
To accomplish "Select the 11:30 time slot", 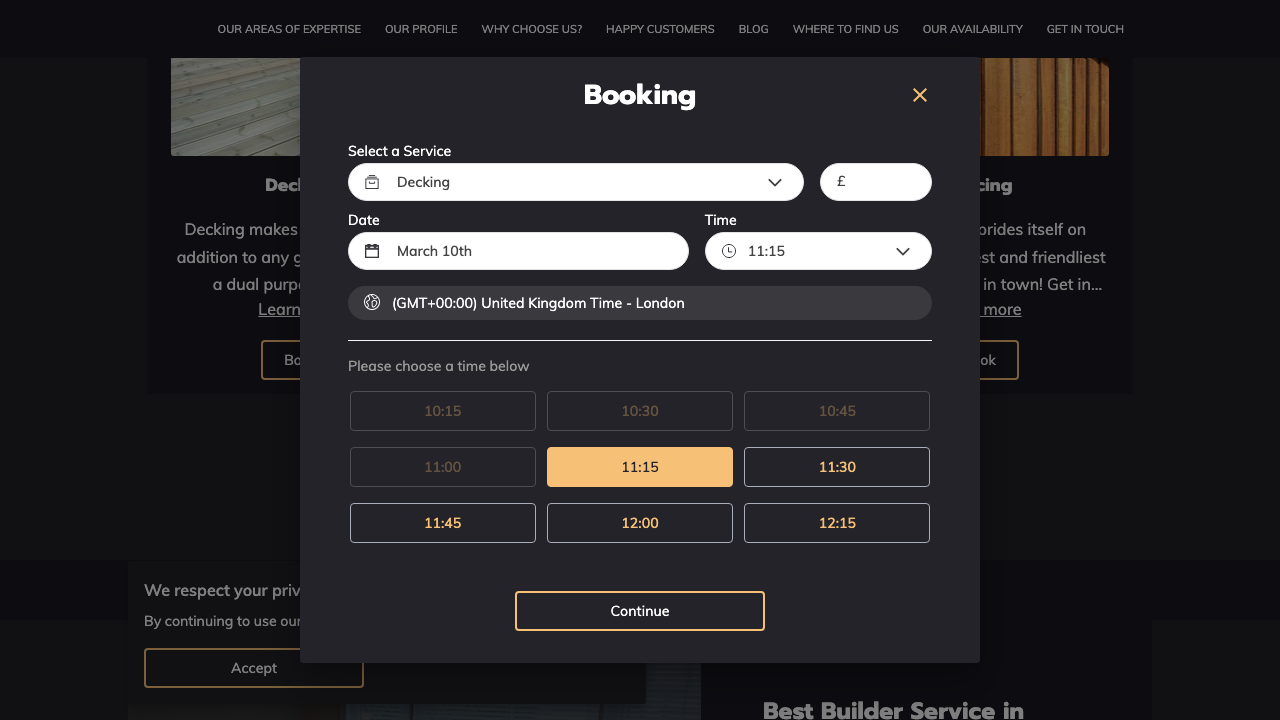I will click(837, 467).
